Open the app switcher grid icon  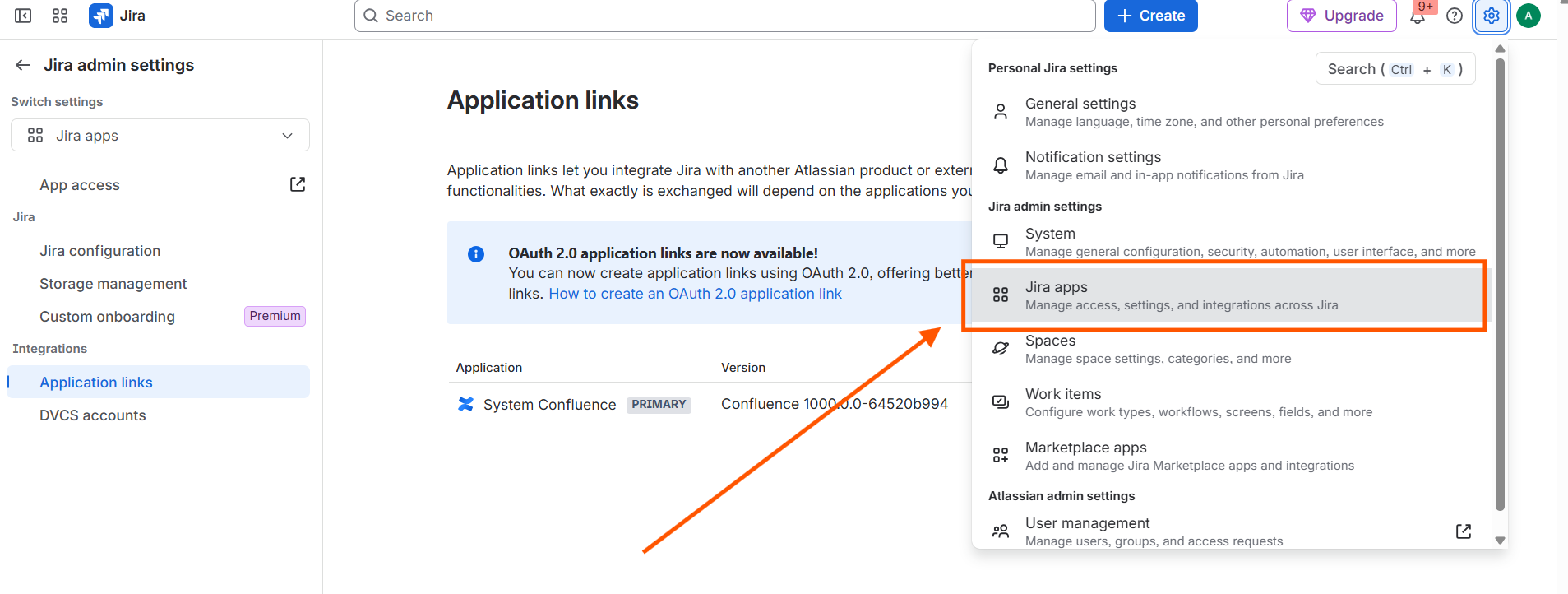click(x=60, y=16)
